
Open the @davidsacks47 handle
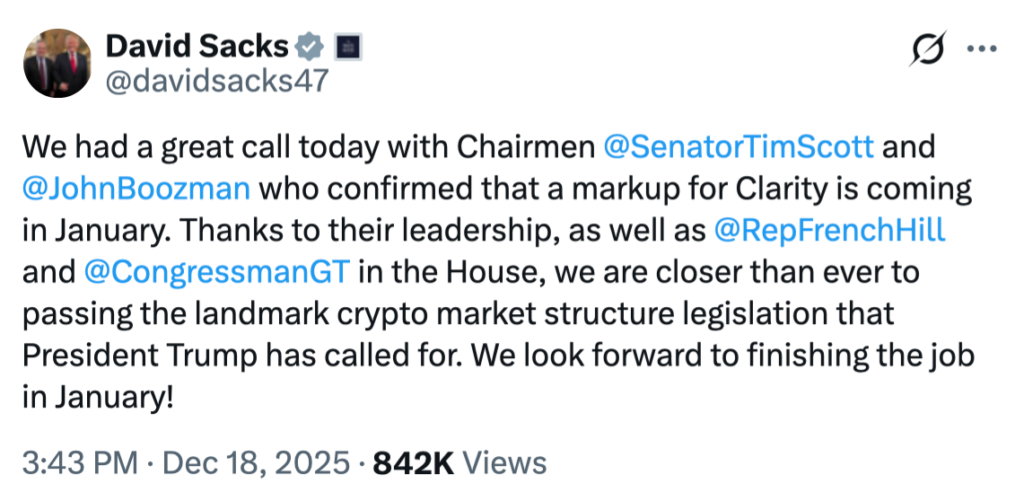(x=216, y=80)
